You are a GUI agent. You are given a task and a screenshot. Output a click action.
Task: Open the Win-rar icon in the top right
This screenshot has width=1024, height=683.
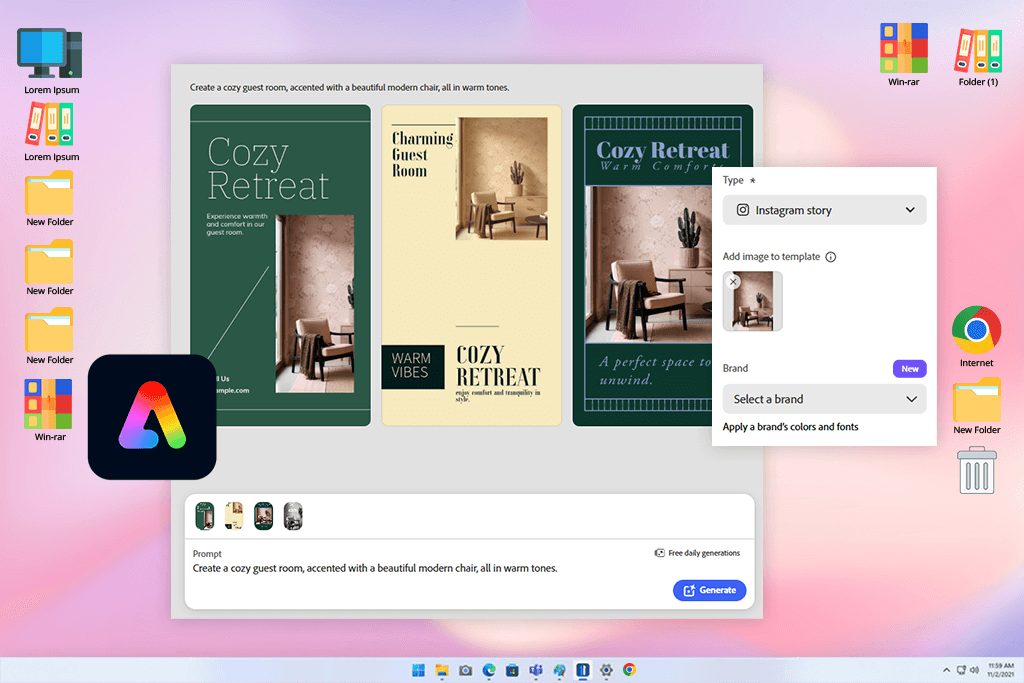click(904, 55)
